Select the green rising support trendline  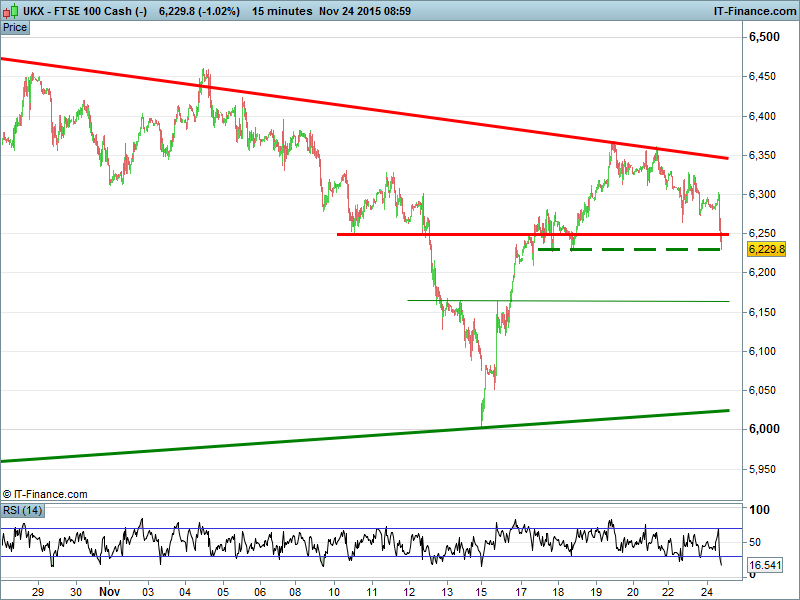click(x=300, y=440)
